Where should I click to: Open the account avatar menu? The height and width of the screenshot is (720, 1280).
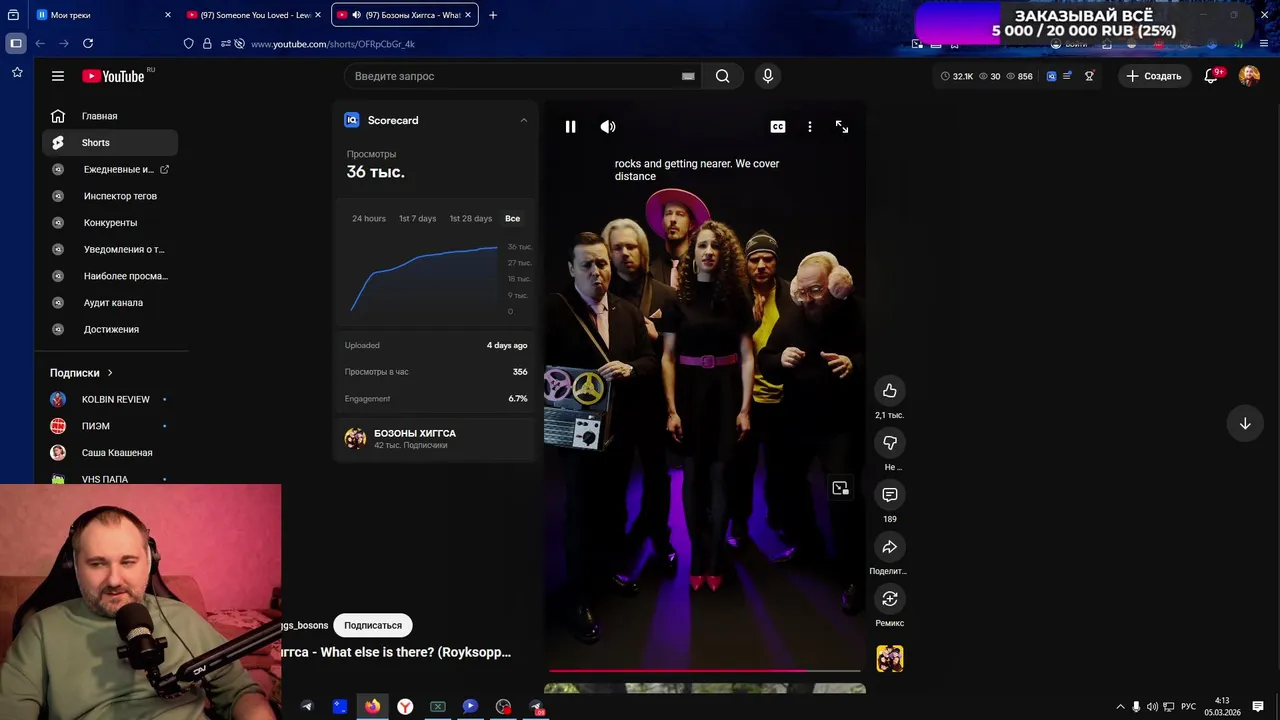pyautogui.click(x=1249, y=76)
